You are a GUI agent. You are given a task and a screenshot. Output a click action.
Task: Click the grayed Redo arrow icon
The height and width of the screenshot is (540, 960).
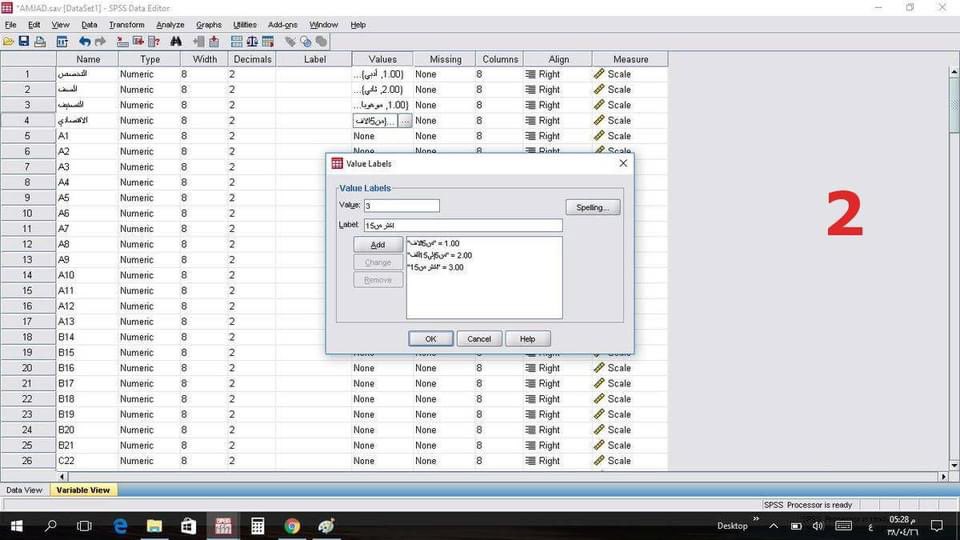pos(100,42)
